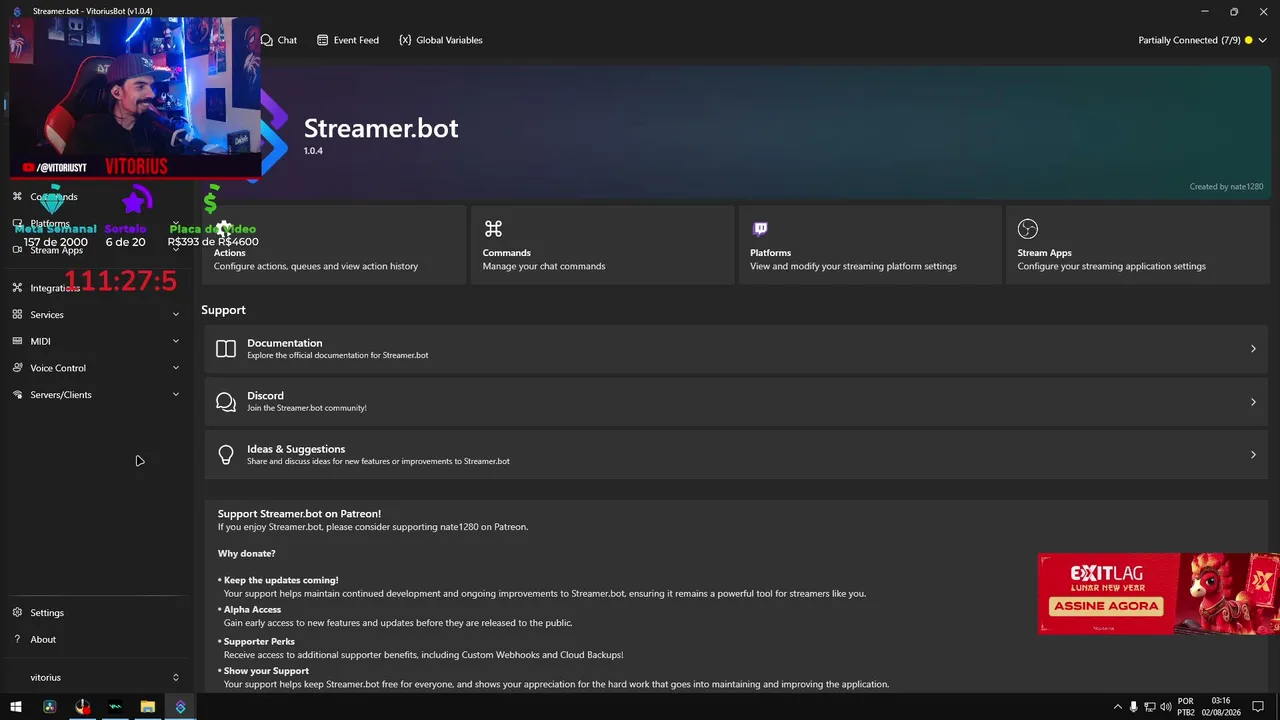Screen dimensions: 1280x720
Task: Open the Event Feed tab
Action: pyautogui.click(x=348, y=40)
